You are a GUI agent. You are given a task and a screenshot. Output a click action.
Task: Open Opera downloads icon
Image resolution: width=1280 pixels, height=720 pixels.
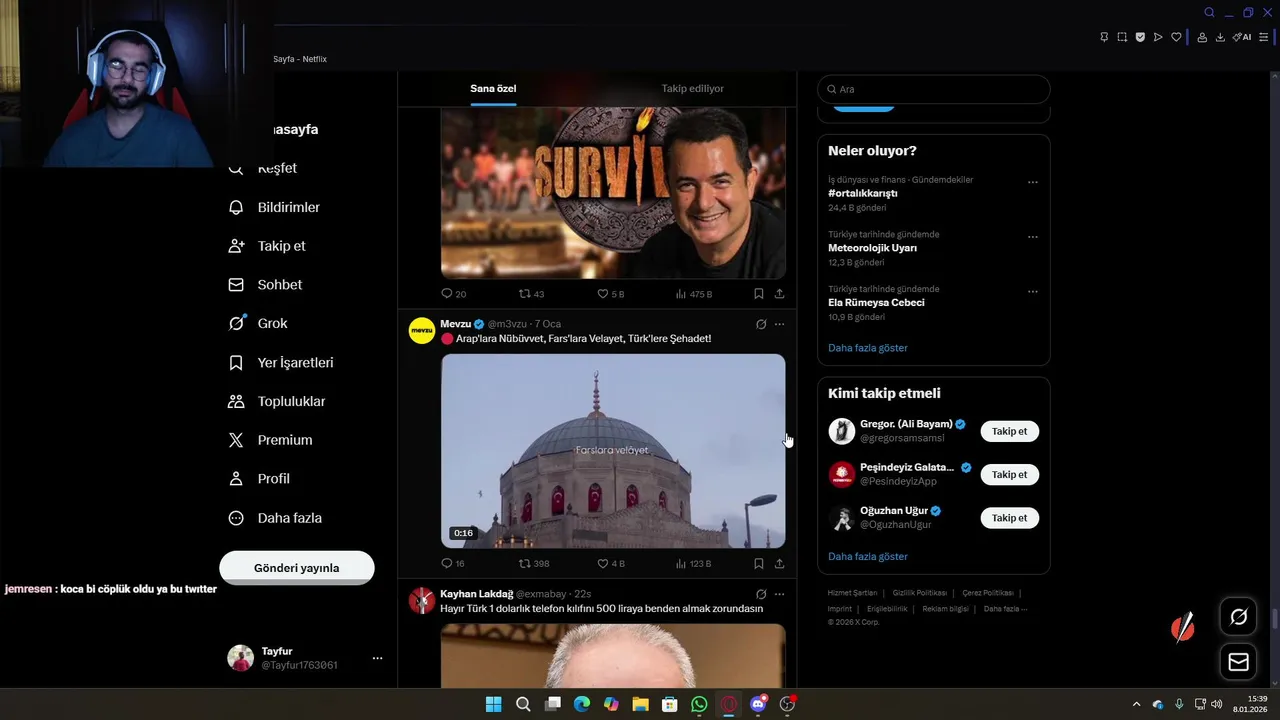[1220, 37]
